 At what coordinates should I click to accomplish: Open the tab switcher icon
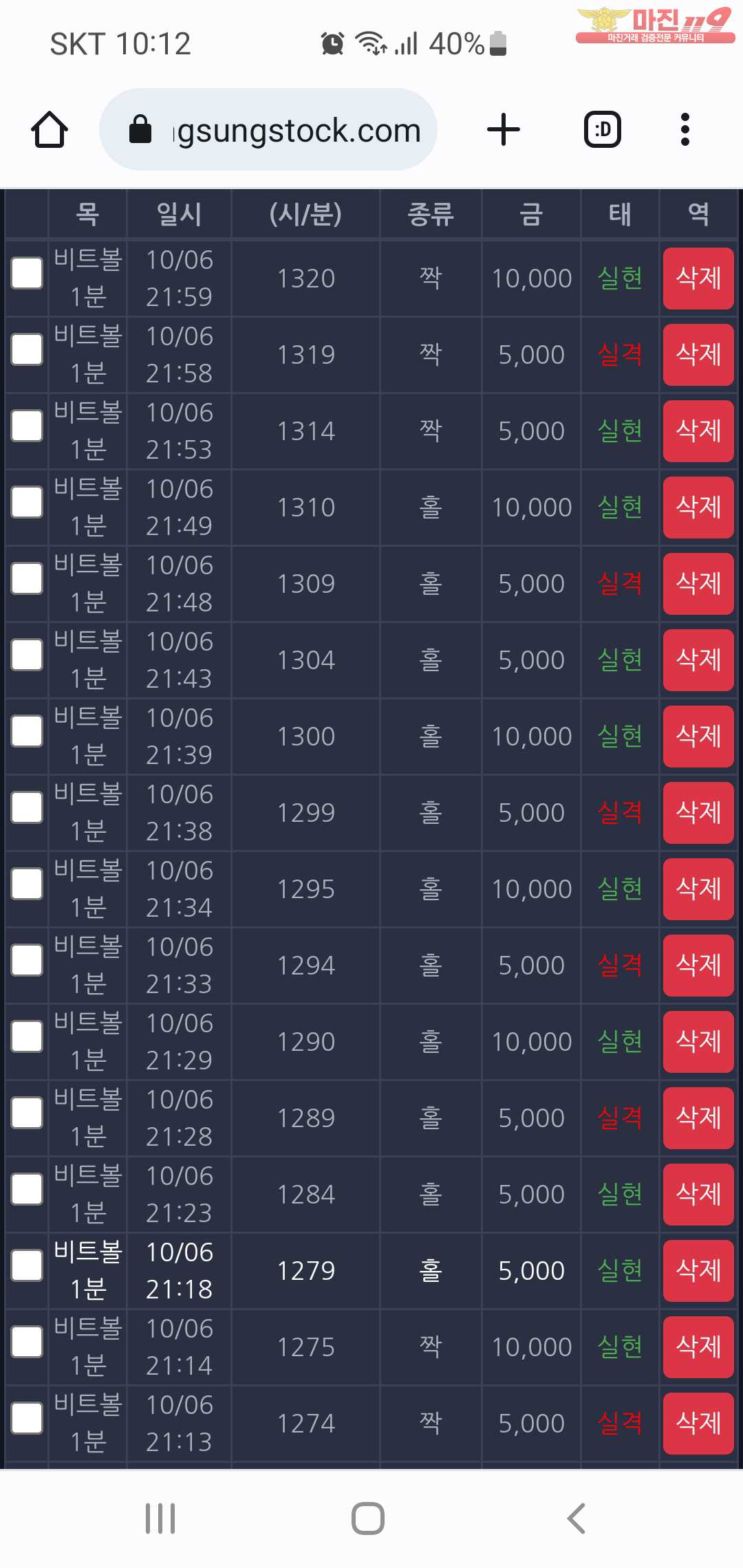coord(603,129)
